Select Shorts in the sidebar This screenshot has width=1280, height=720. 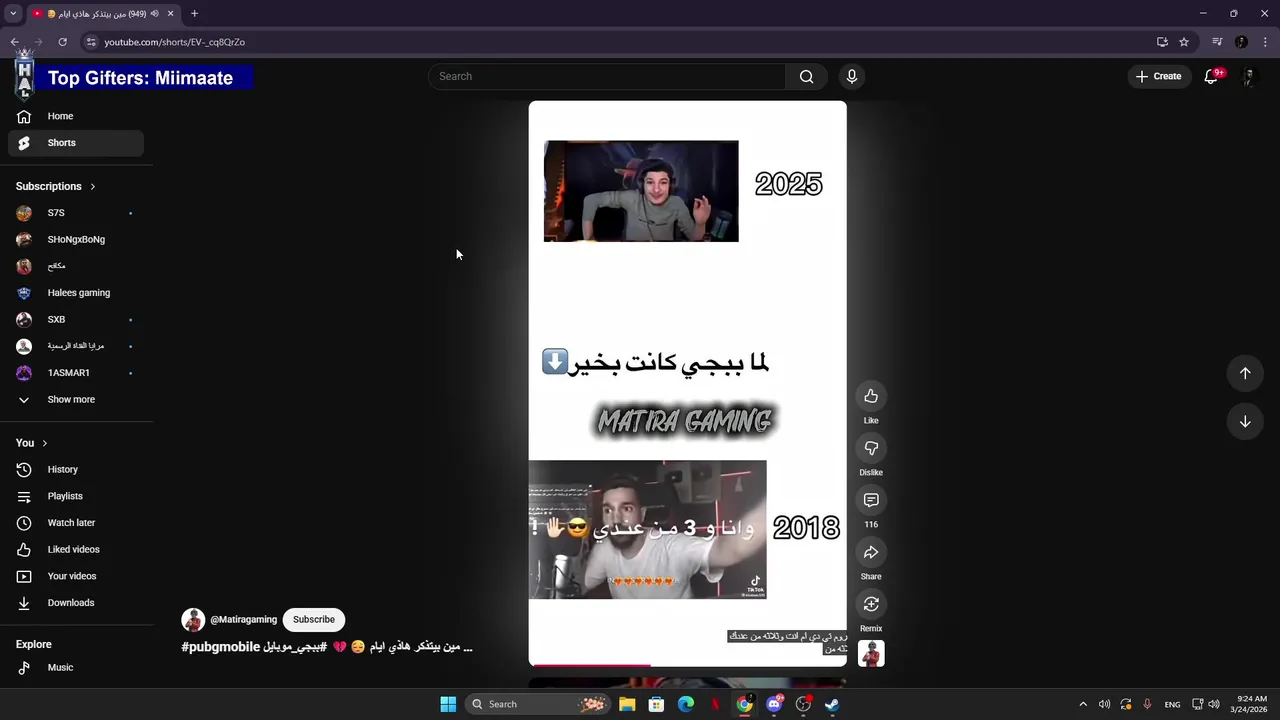click(76, 143)
